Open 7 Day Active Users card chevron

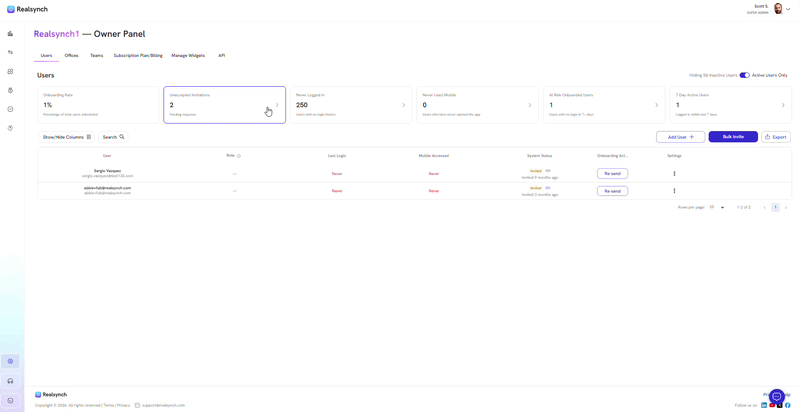tap(783, 105)
